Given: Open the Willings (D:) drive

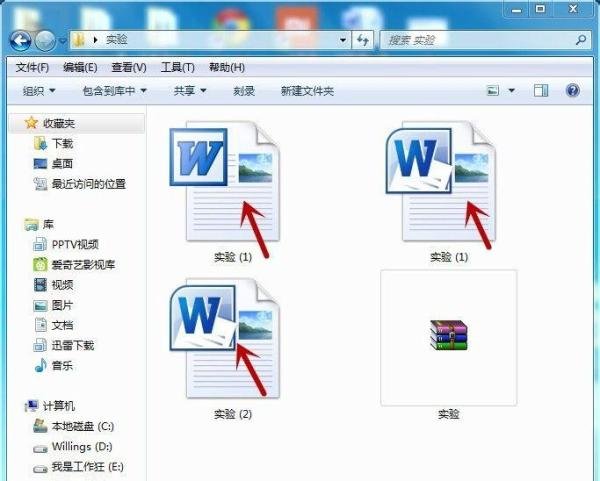Looking at the screenshot, I should tap(82, 447).
